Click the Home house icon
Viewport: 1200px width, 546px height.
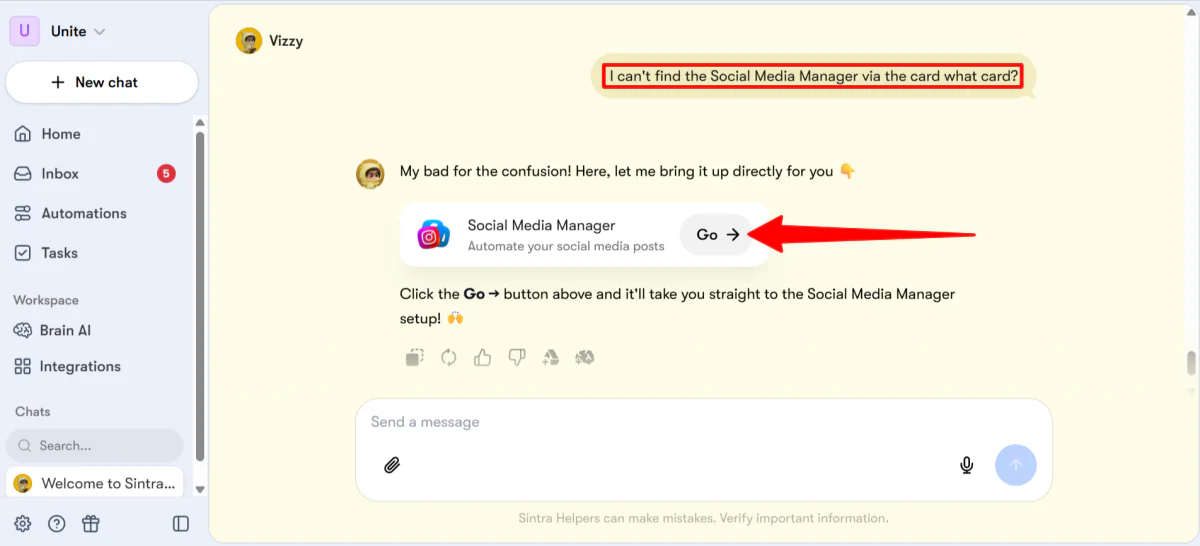click(x=23, y=134)
